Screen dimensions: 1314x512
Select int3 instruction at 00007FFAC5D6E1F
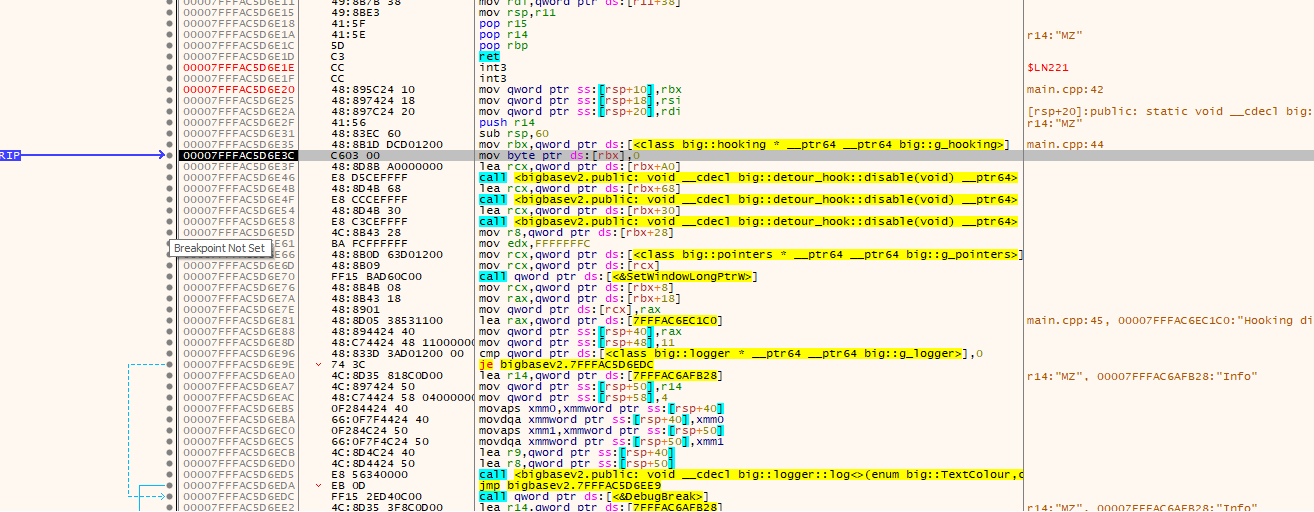(492, 79)
